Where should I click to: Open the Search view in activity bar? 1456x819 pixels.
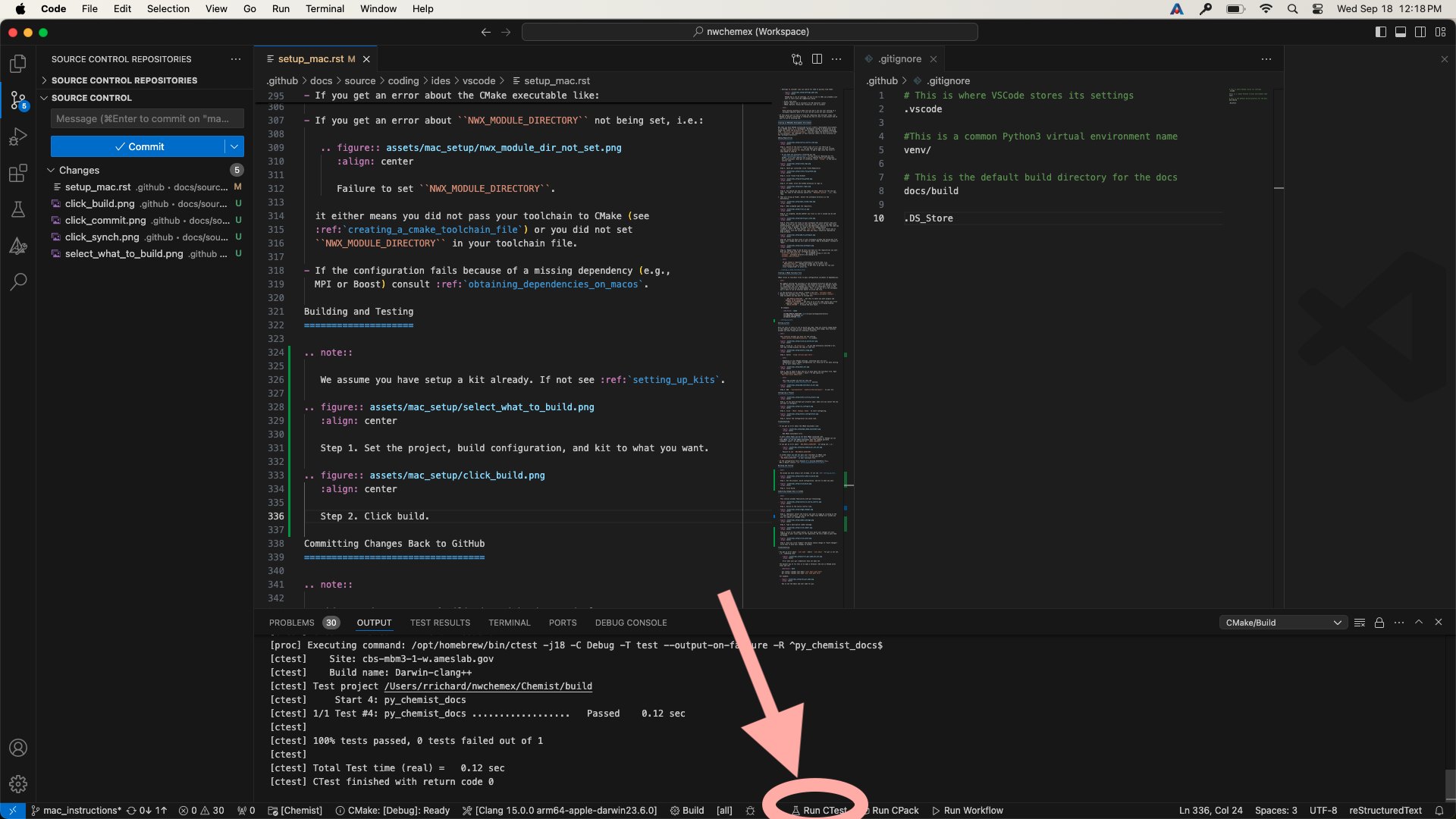pos(18,282)
